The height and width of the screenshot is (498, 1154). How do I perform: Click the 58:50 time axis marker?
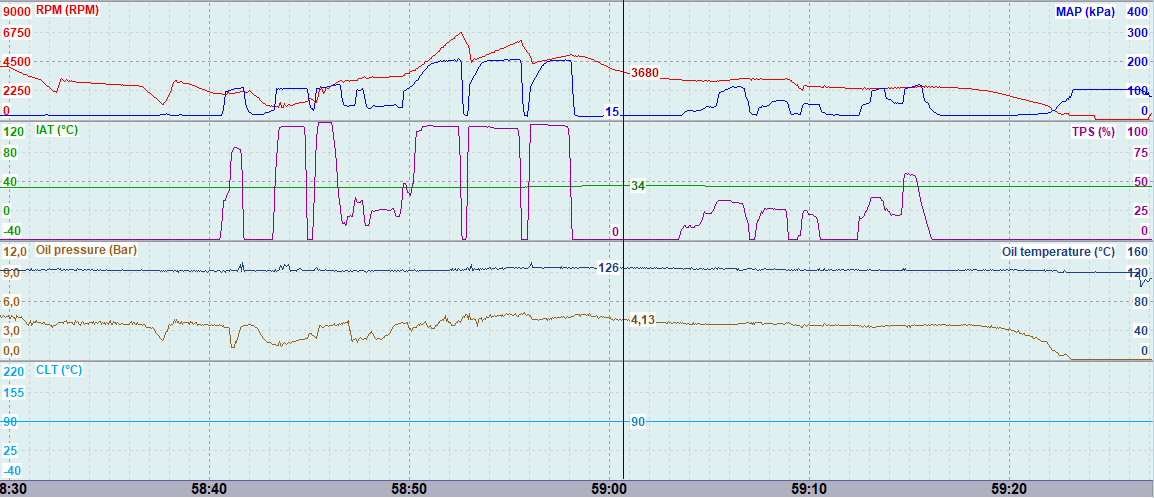(408, 490)
